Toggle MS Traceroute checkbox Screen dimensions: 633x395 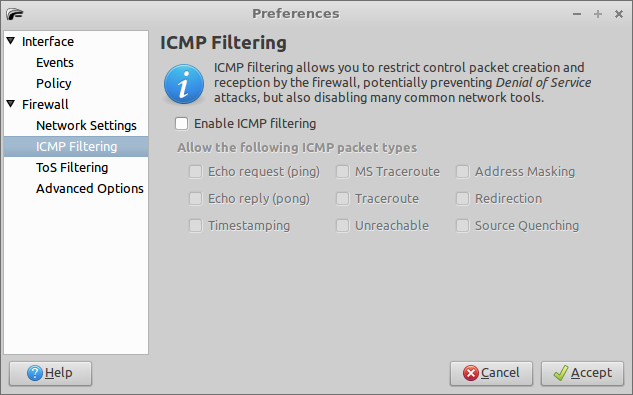[x=343, y=172]
